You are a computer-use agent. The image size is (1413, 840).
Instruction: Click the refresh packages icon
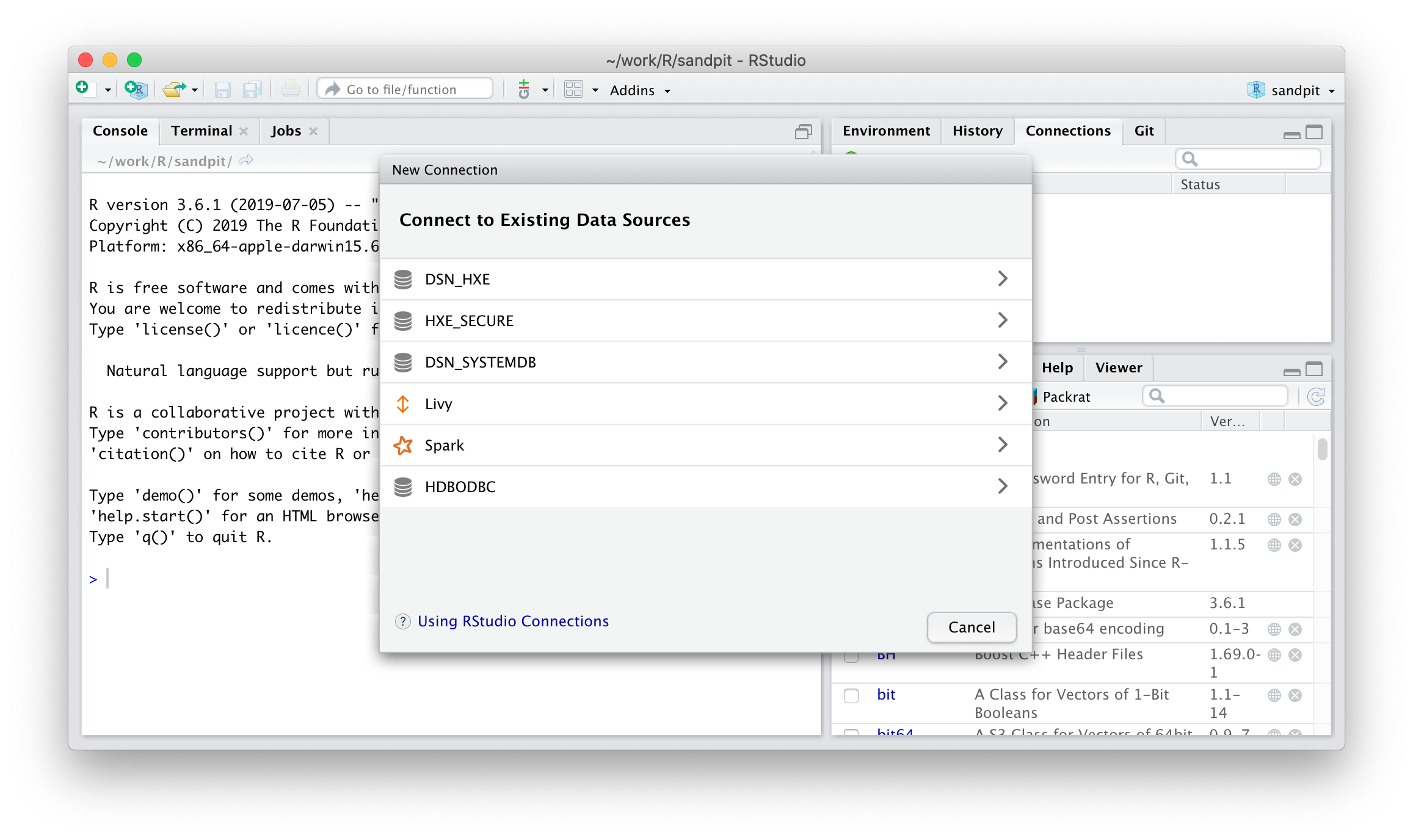pyautogui.click(x=1316, y=397)
